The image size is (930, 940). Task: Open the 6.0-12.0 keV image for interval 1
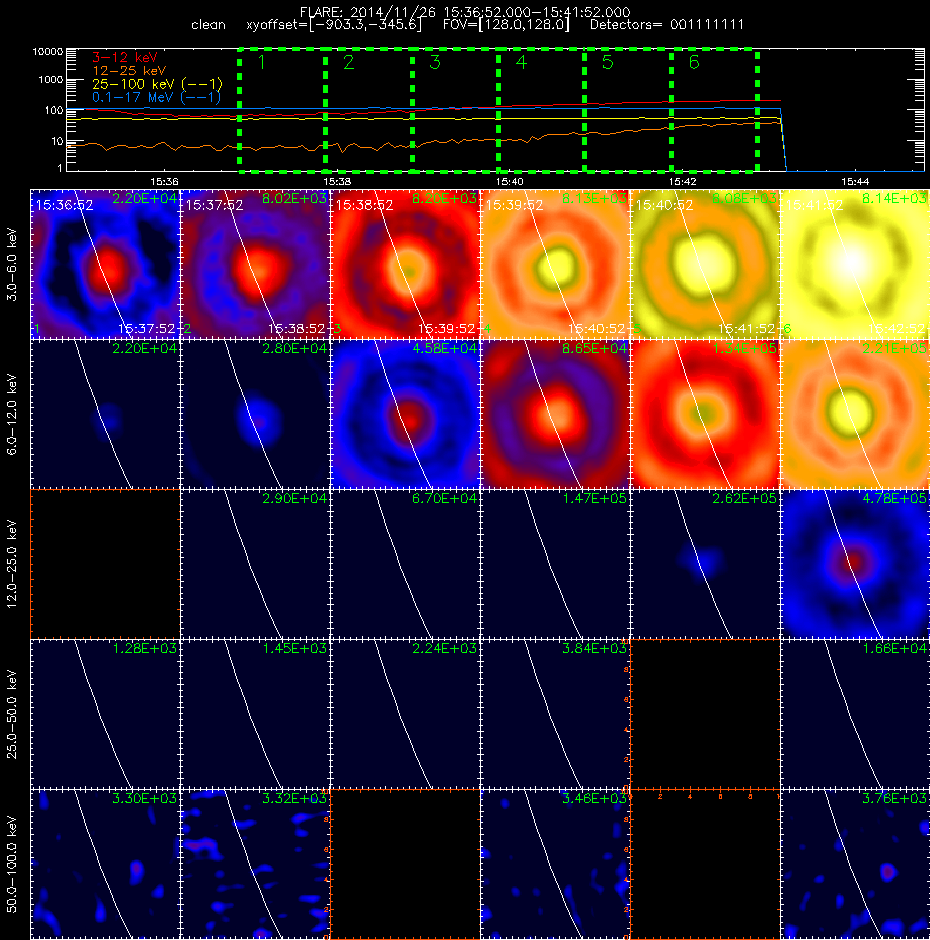[x=105, y=414]
